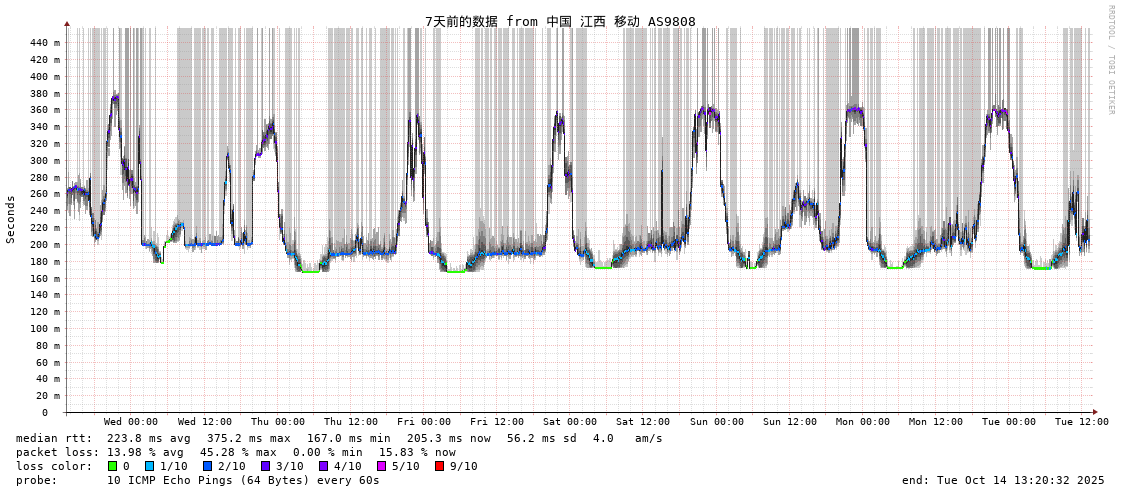Click the green 0 loss color swatch
Viewport: 1121px width, 494px height.
(112, 466)
